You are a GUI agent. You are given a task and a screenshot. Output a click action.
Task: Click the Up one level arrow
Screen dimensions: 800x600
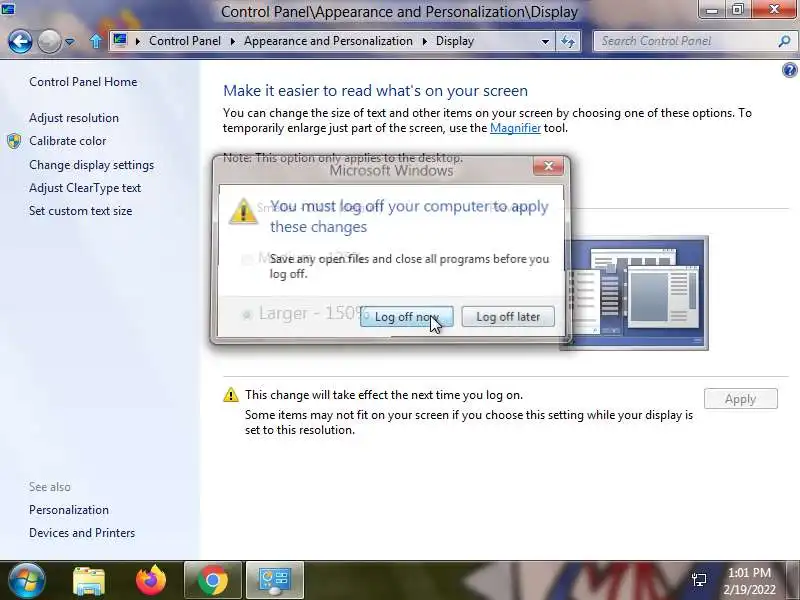tap(95, 41)
